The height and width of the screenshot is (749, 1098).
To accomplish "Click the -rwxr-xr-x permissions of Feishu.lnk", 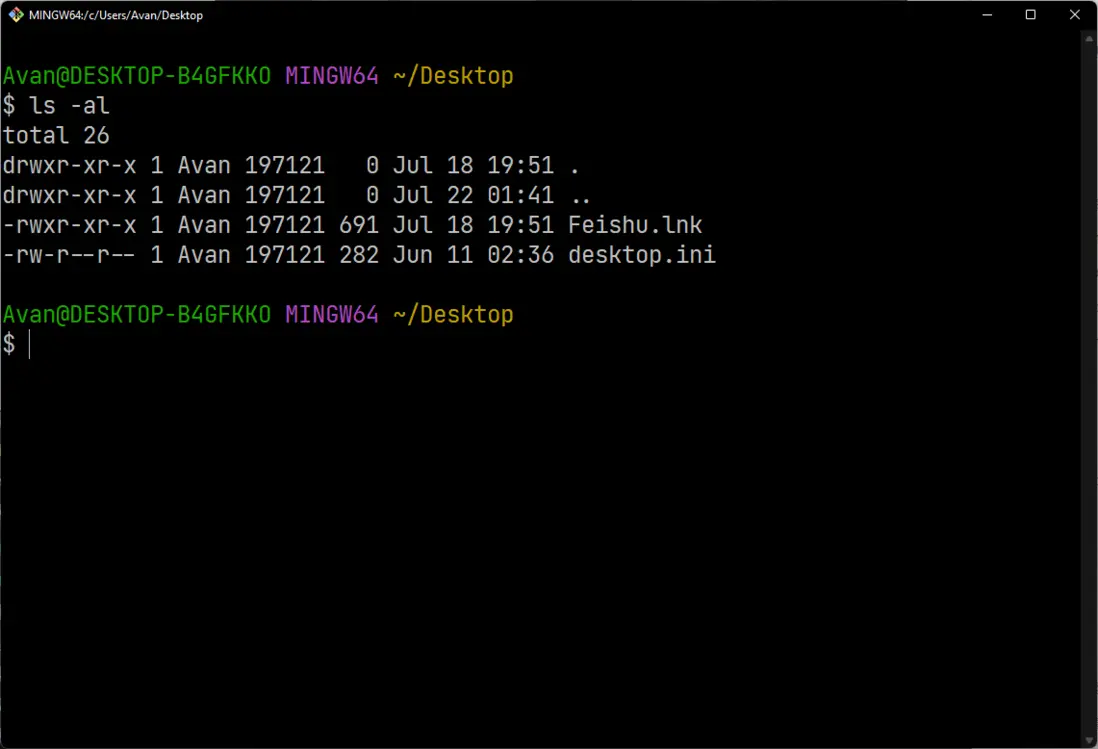I will click(x=70, y=226).
